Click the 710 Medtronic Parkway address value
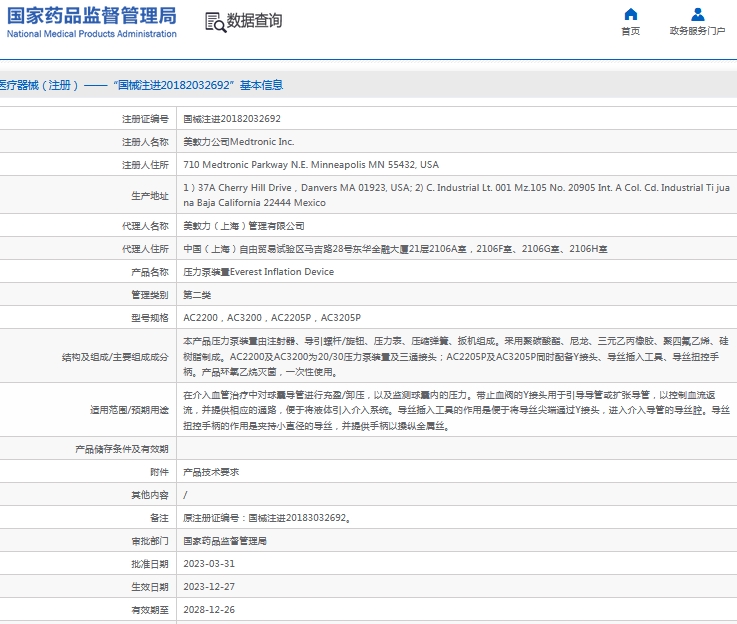The width and height of the screenshot is (737, 624). (x=311, y=165)
